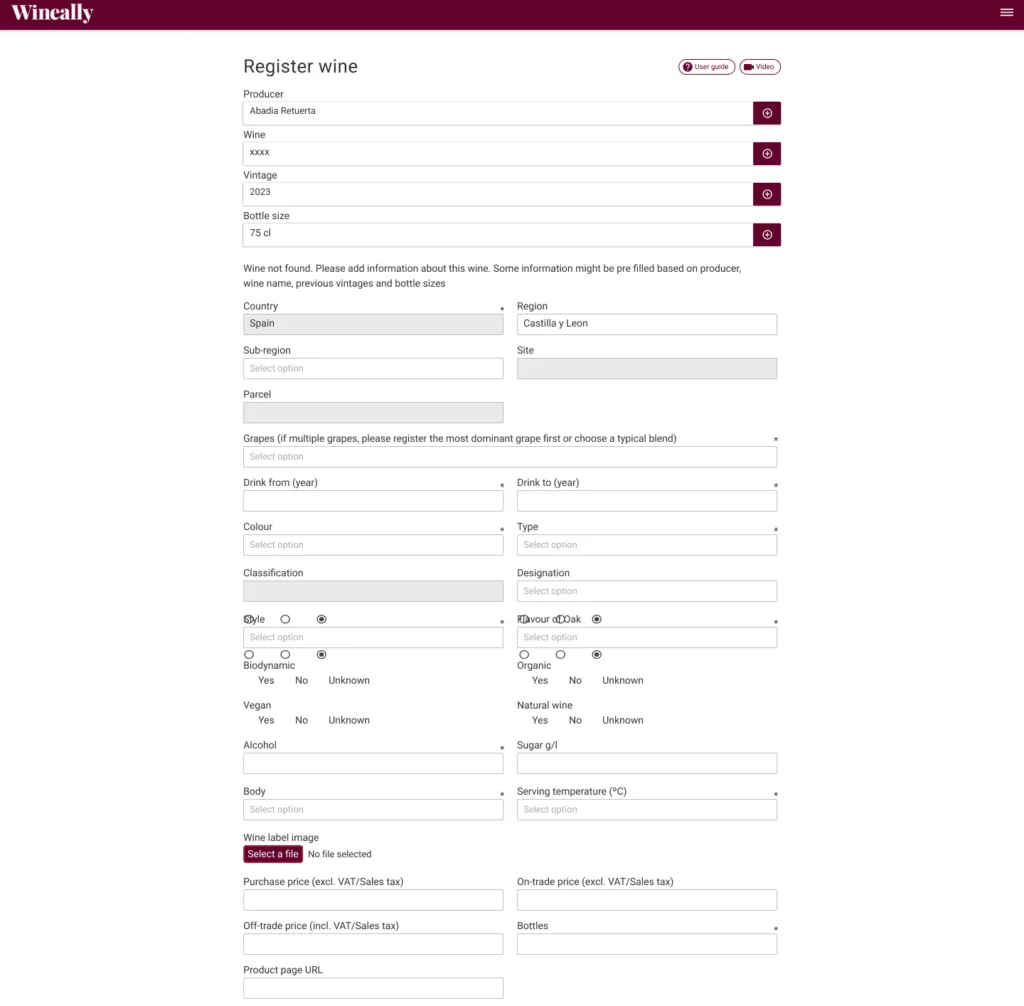Click the filled radio button beside Flavour of Oak label
This screenshot has height=1006, width=1024.
(x=596, y=619)
